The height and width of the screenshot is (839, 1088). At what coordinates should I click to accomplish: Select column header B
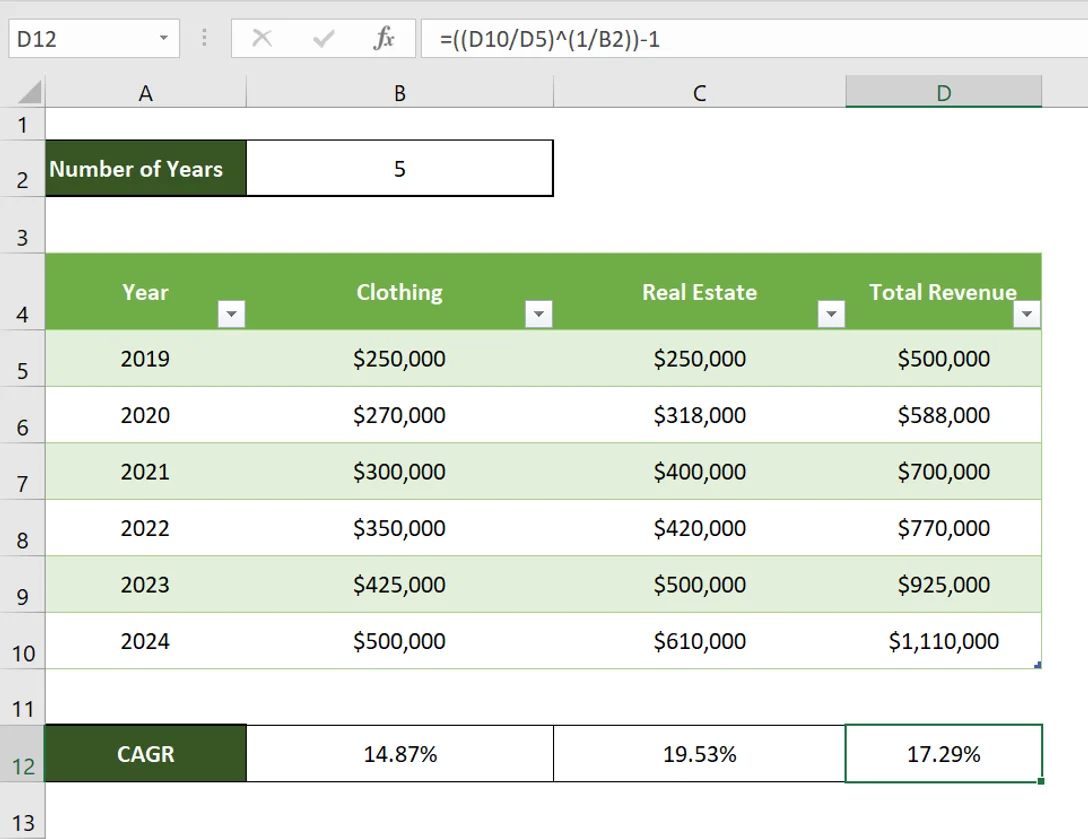[399, 91]
